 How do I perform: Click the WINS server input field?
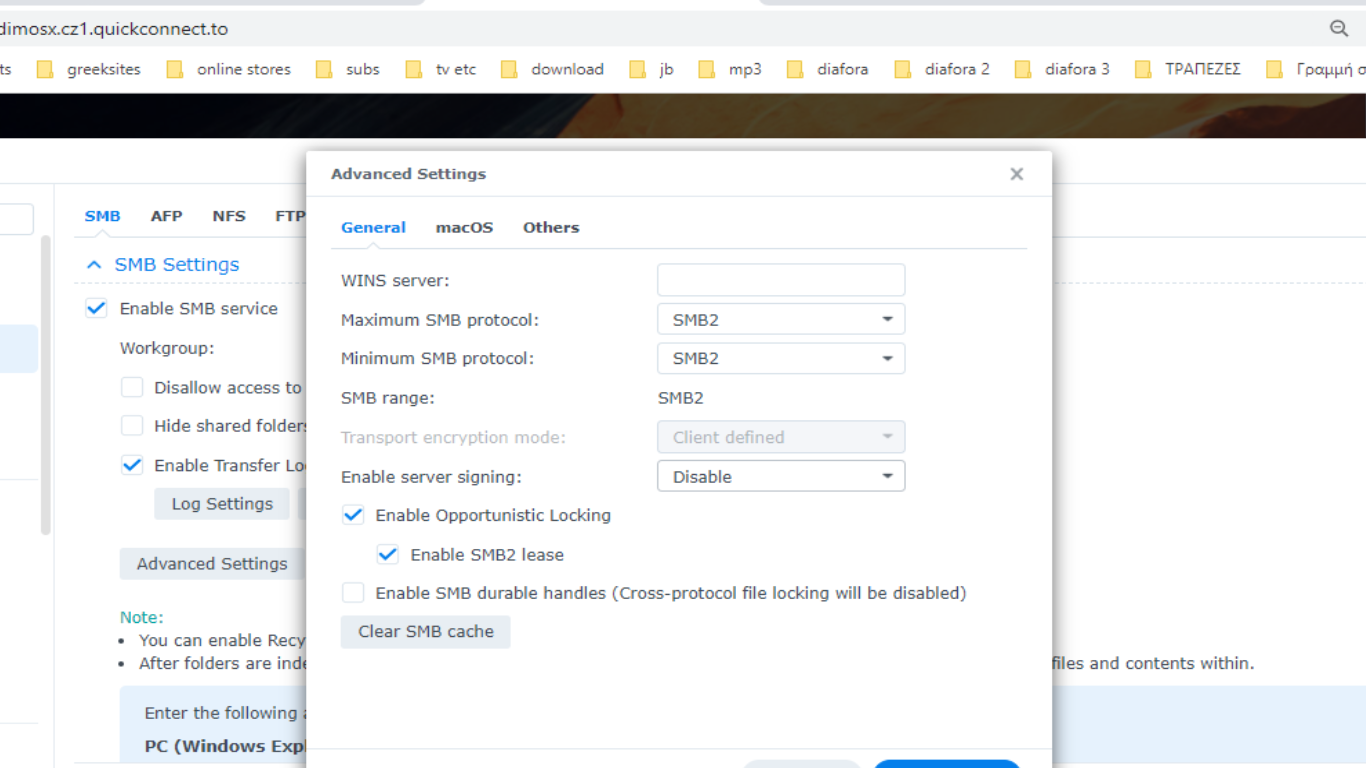pyautogui.click(x=780, y=280)
